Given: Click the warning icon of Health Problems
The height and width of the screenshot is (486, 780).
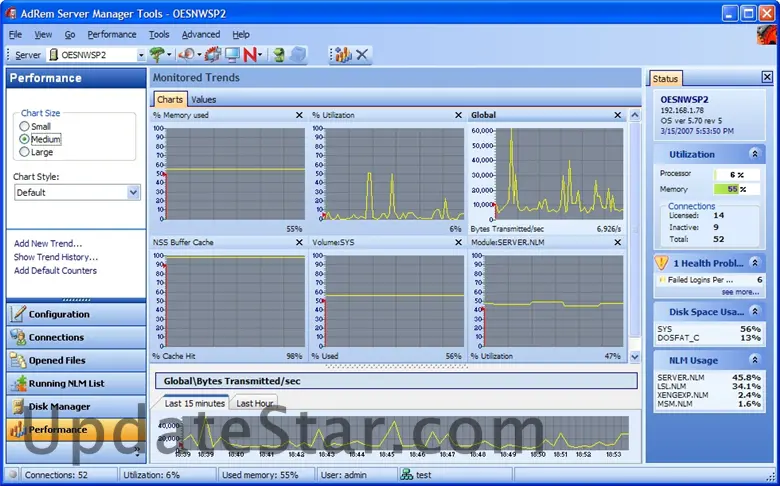Looking at the screenshot, I should pyautogui.click(x=662, y=262).
